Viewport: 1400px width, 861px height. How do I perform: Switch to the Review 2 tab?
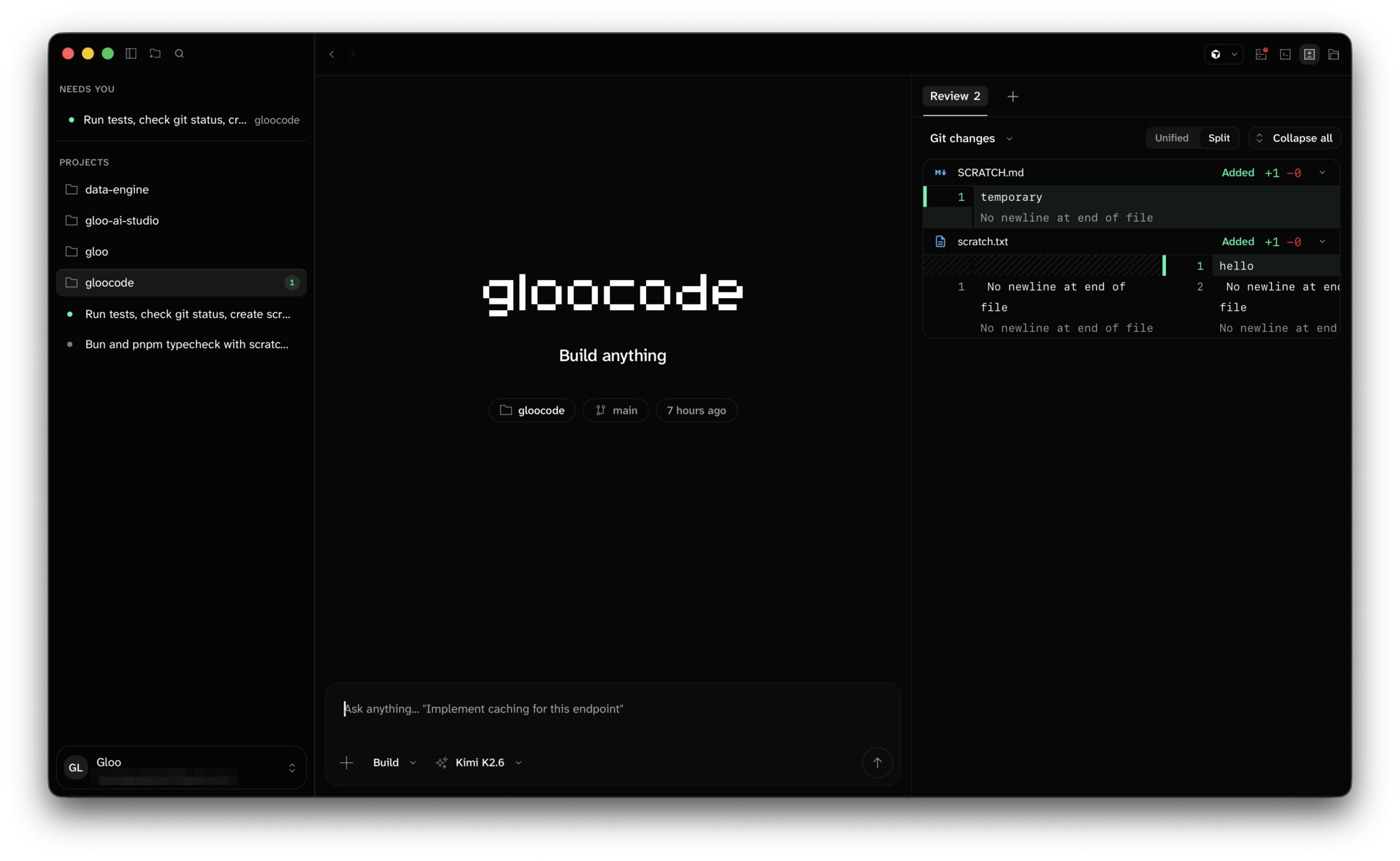pyautogui.click(x=955, y=96)
